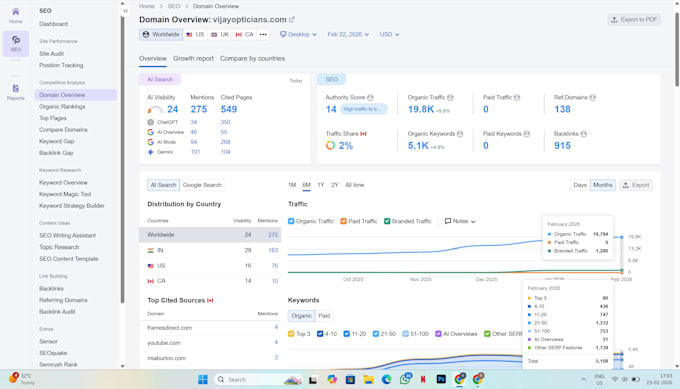Viewport: 680px width, 389px height.
Task: Open more countries ellipsis menu
Action: pyautogui.click(x=263, y=34)
